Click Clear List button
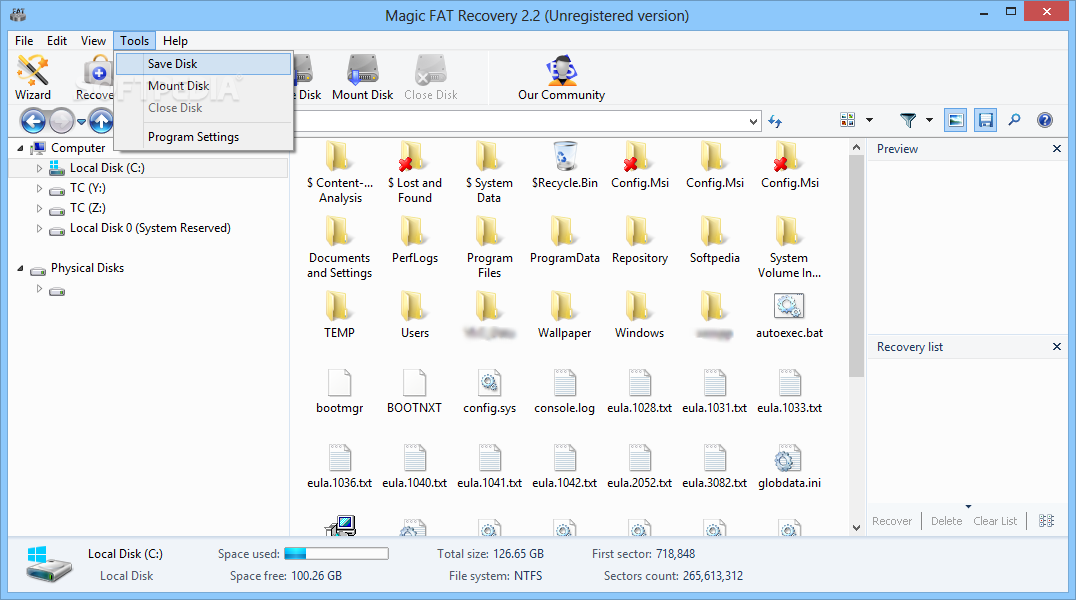The image size is (1076, 600). 995,521
